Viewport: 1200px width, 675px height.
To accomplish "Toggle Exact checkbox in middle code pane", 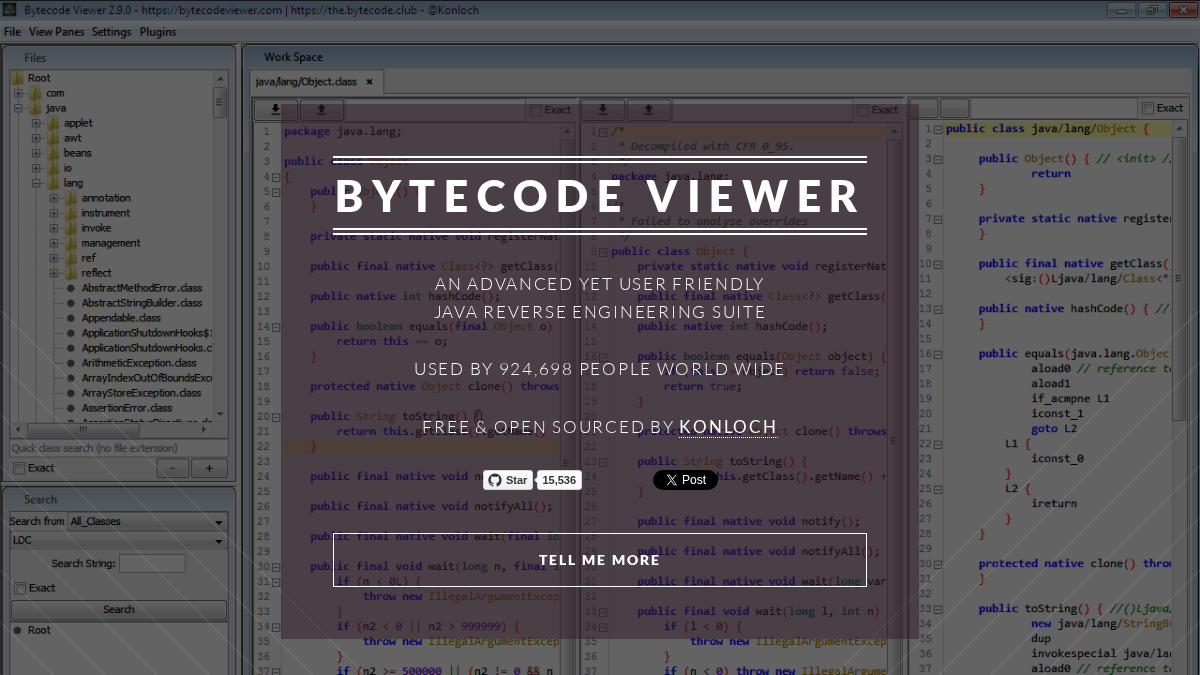I will (x=863, y=110).
